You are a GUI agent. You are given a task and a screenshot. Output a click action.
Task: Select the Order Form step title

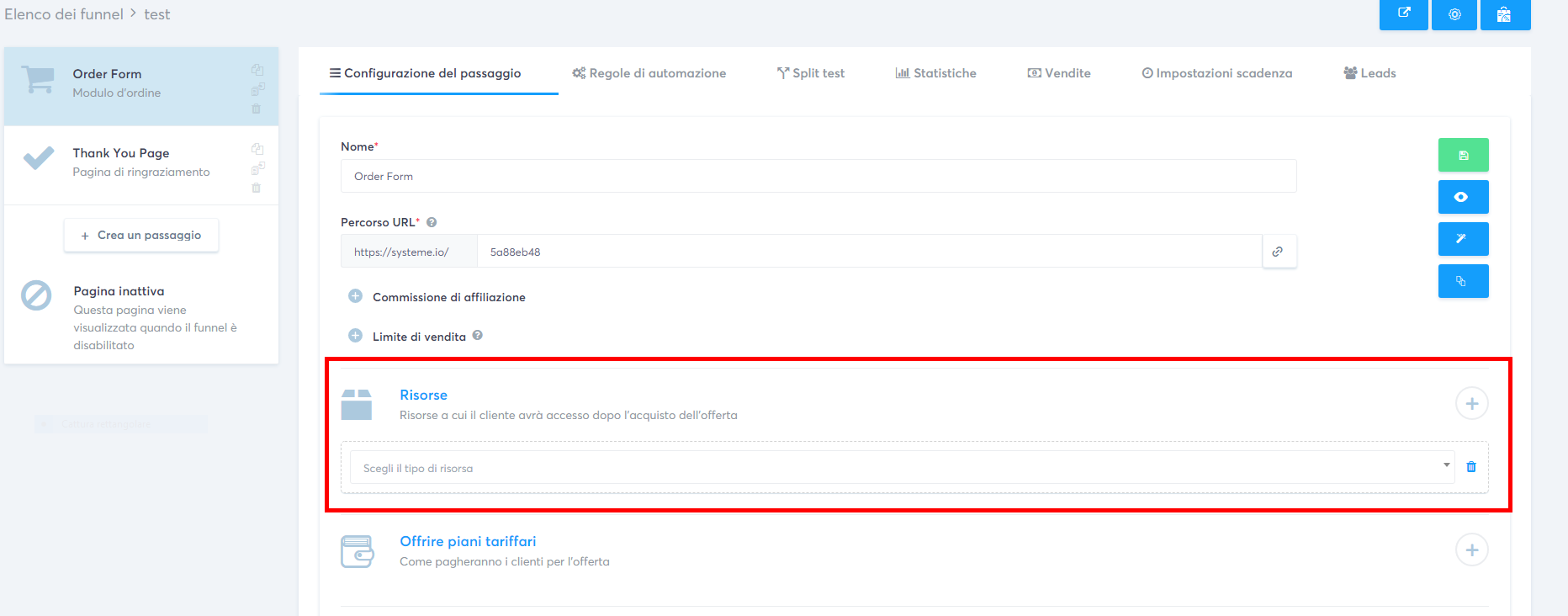[107, 74]
